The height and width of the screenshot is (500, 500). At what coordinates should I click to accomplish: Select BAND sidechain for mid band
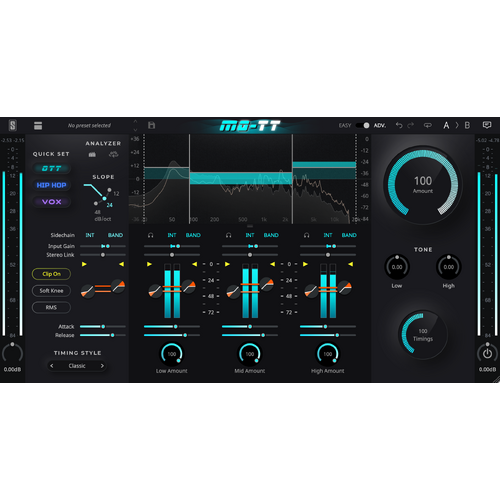point(271,235)
